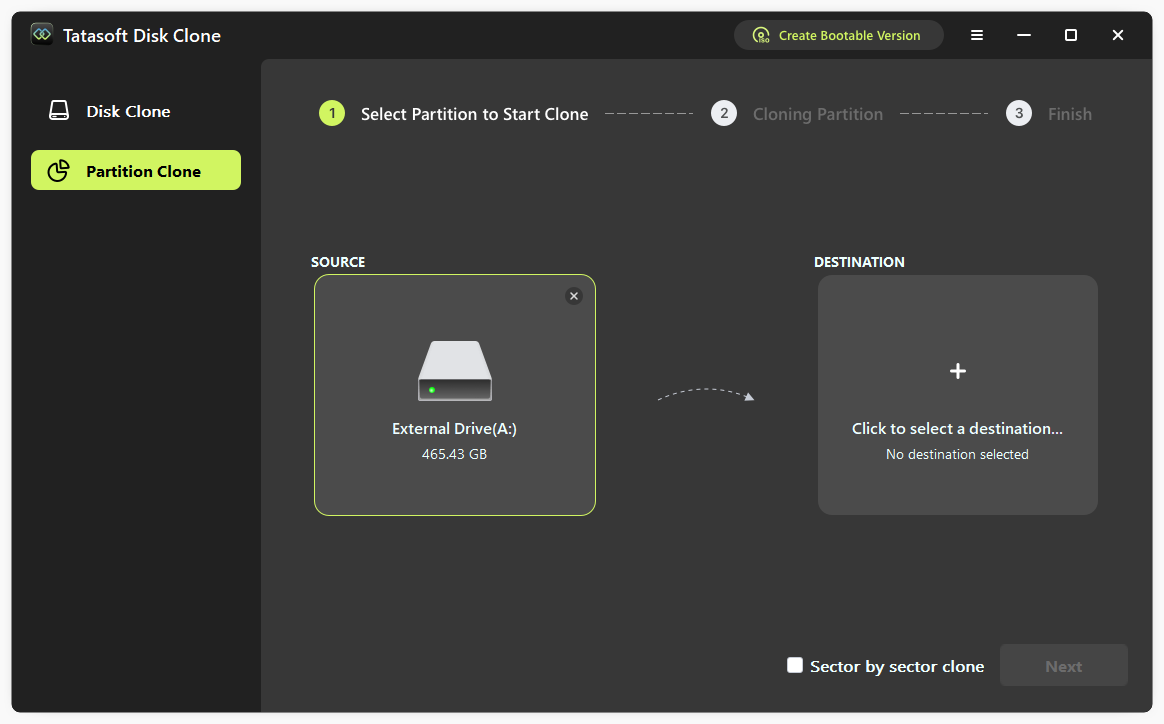The height and width of the screenshot is (724, 1164).
Task: Click the step 2 Cloning Partition circle
Action: click(x=723, y=113)
